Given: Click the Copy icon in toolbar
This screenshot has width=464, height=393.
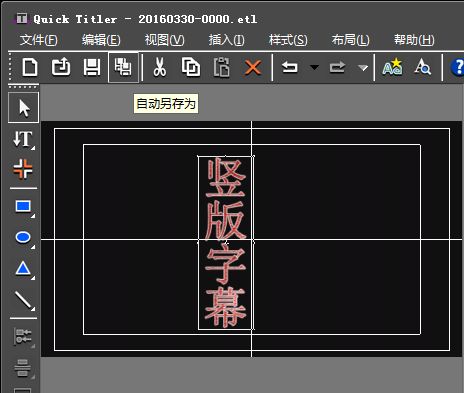Looking at the screenshot, I should (x=191, y=67).
